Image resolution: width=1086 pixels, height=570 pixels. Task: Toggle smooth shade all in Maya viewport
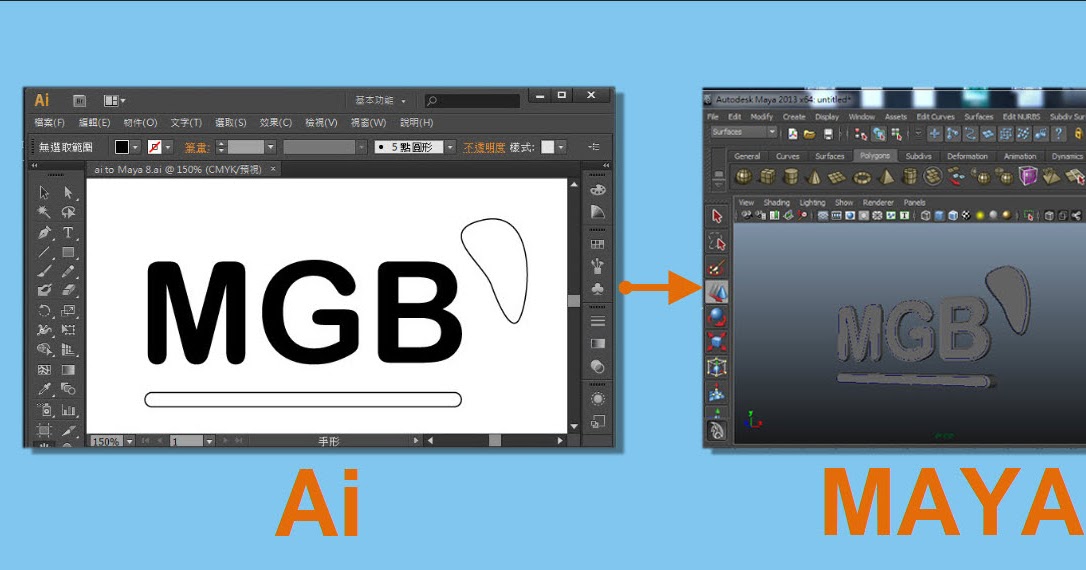coord(939,216)
